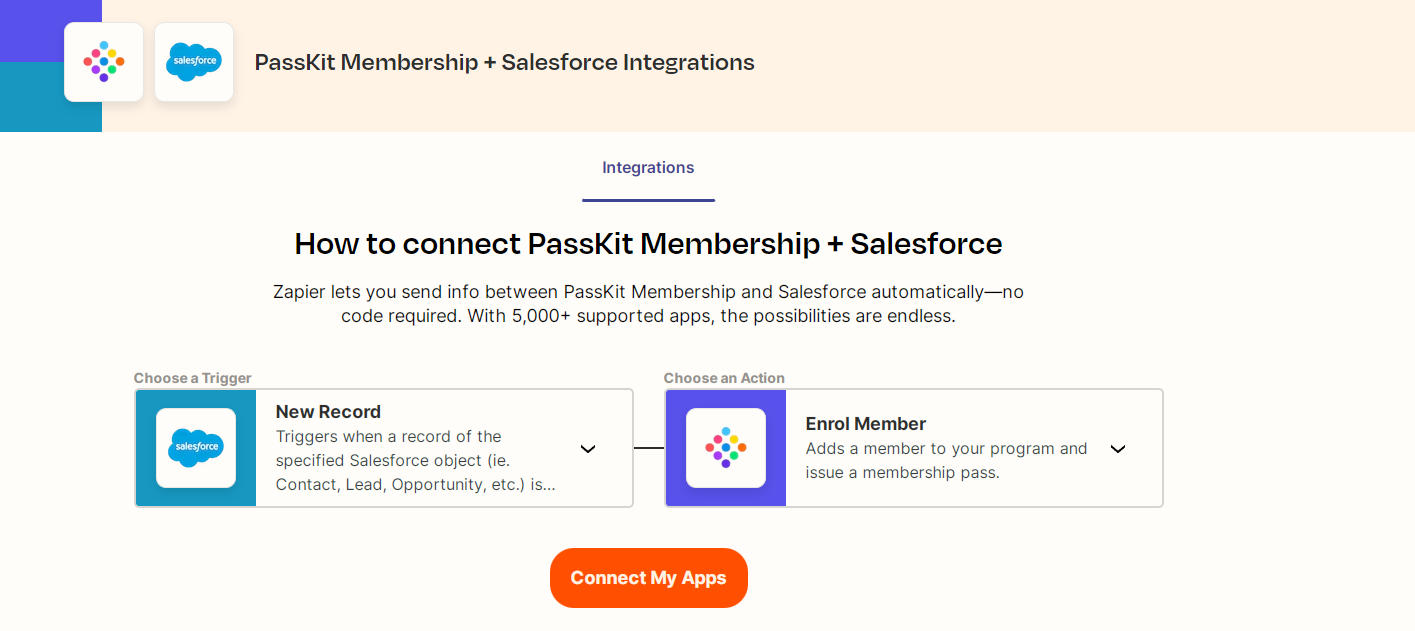
Task: Expand the Enrol Member action dropdown chevron
Action: pos(1118,449)
